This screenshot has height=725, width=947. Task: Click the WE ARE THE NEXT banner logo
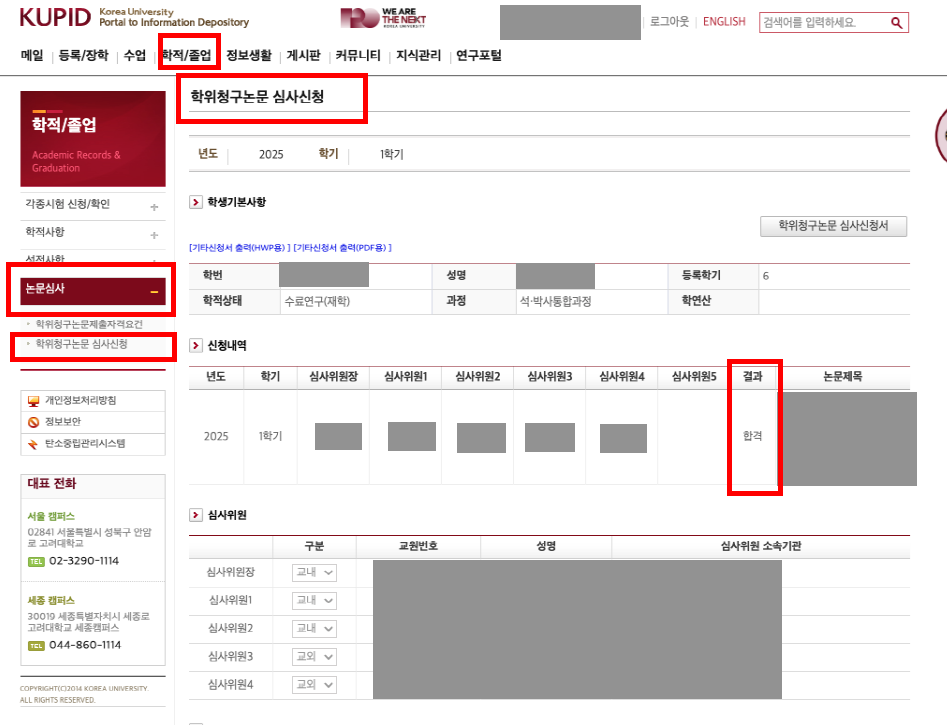377,18
